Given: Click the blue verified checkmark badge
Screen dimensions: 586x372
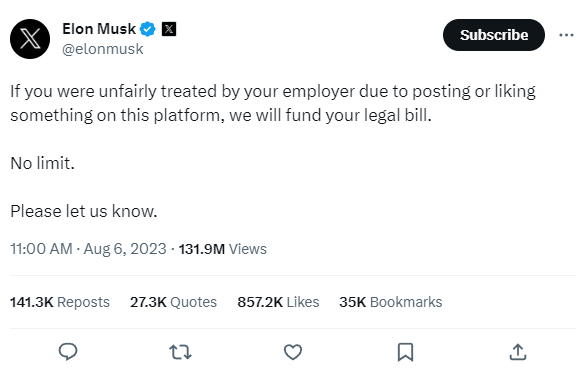Looking at the screenshot, I should (148, 29).
